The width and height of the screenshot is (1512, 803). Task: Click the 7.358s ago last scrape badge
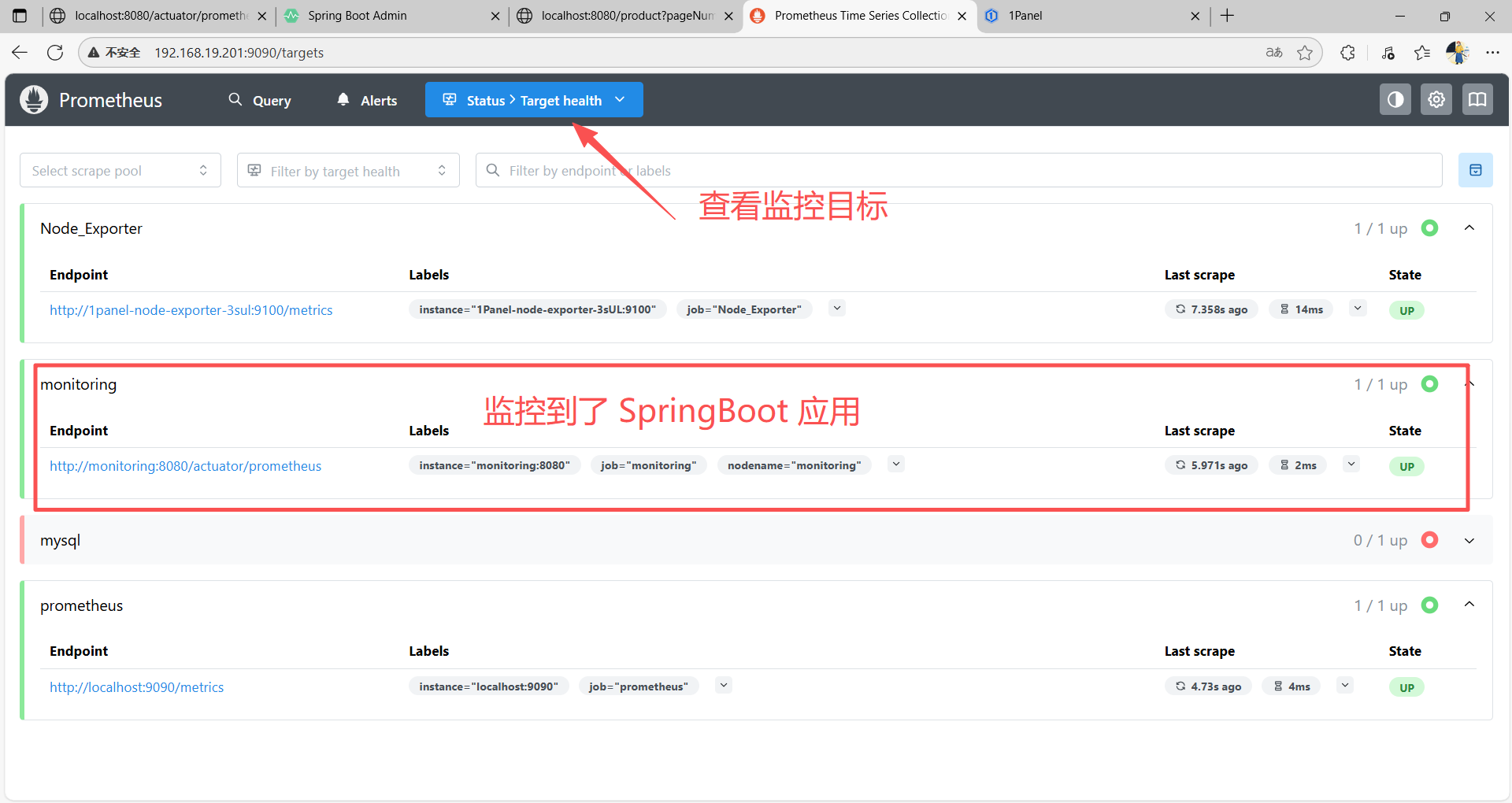point(1211,309)
